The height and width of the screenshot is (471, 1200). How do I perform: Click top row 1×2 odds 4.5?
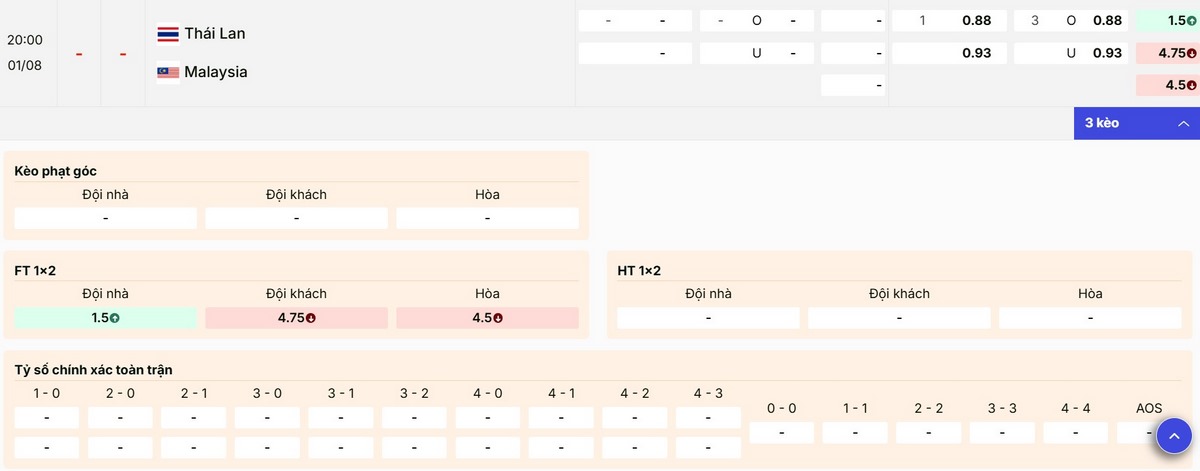click(1168, 85)
